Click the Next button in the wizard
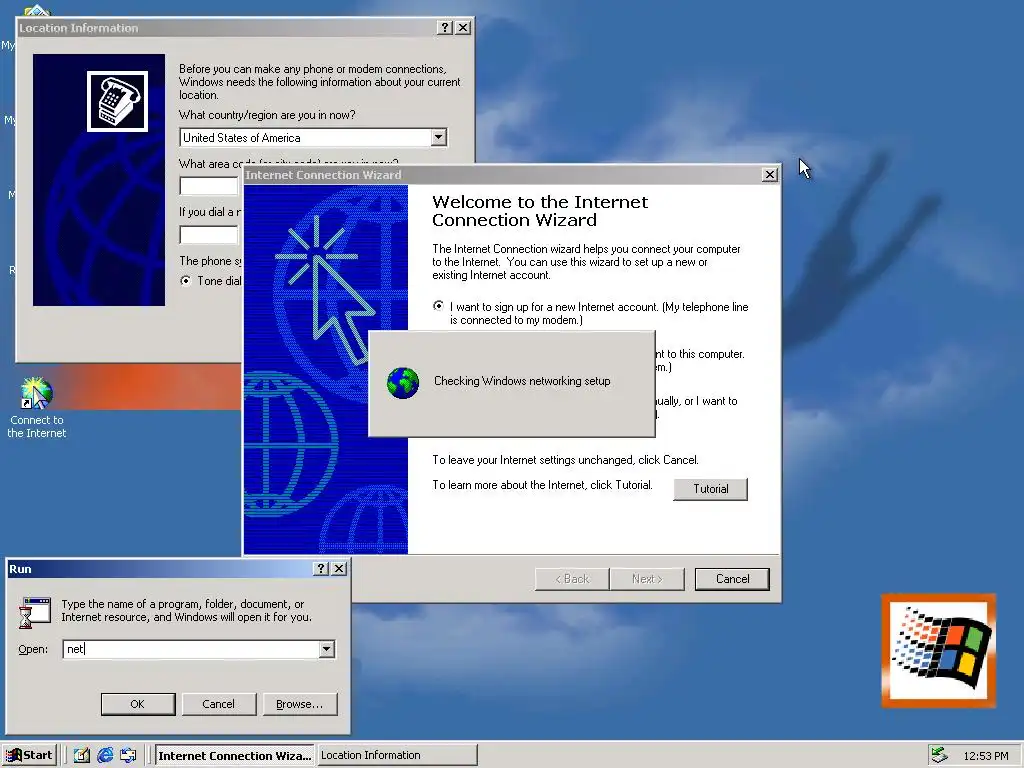This screenshot has width=1024, height=768. click(x=647, y=579)
